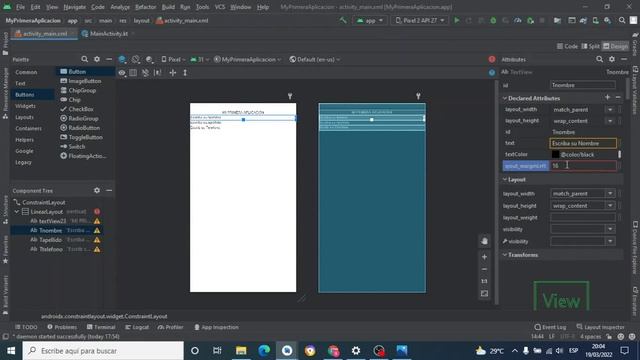Viewport: 640px width, 360px height.
Task: Select the Widgets palette category
Action: point(25,106)
